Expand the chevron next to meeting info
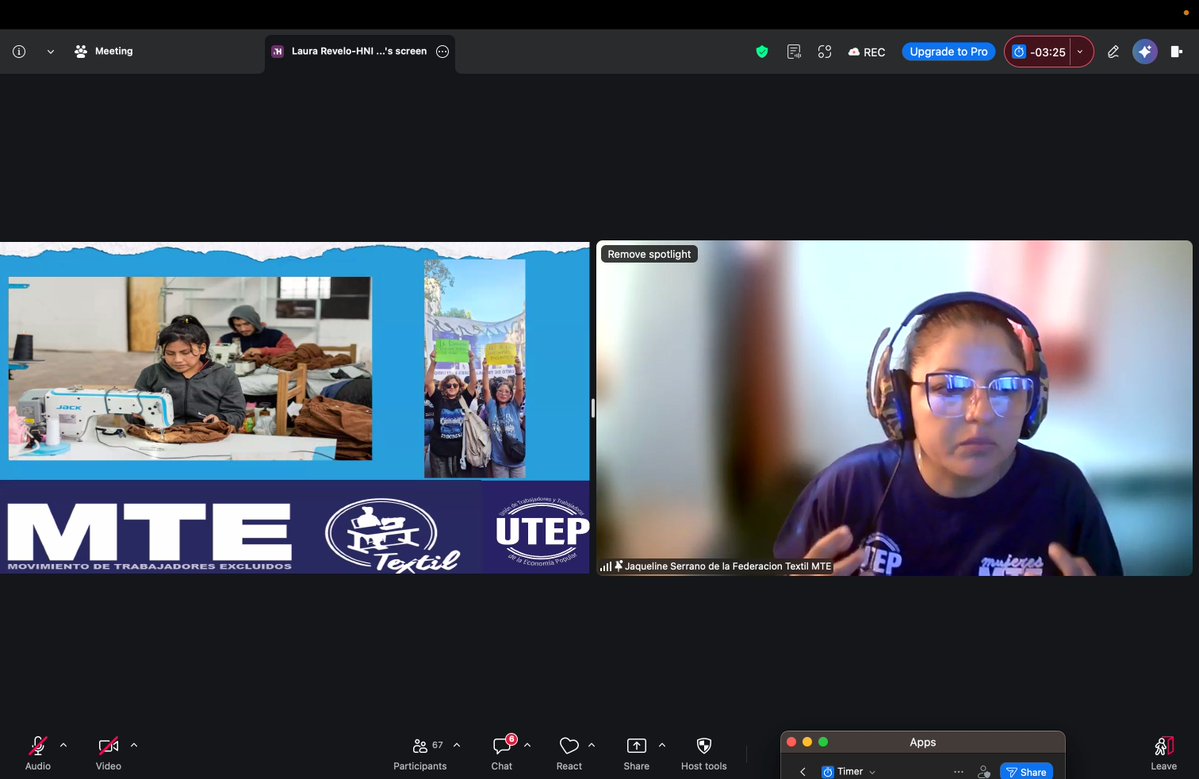 pos(50,52)
